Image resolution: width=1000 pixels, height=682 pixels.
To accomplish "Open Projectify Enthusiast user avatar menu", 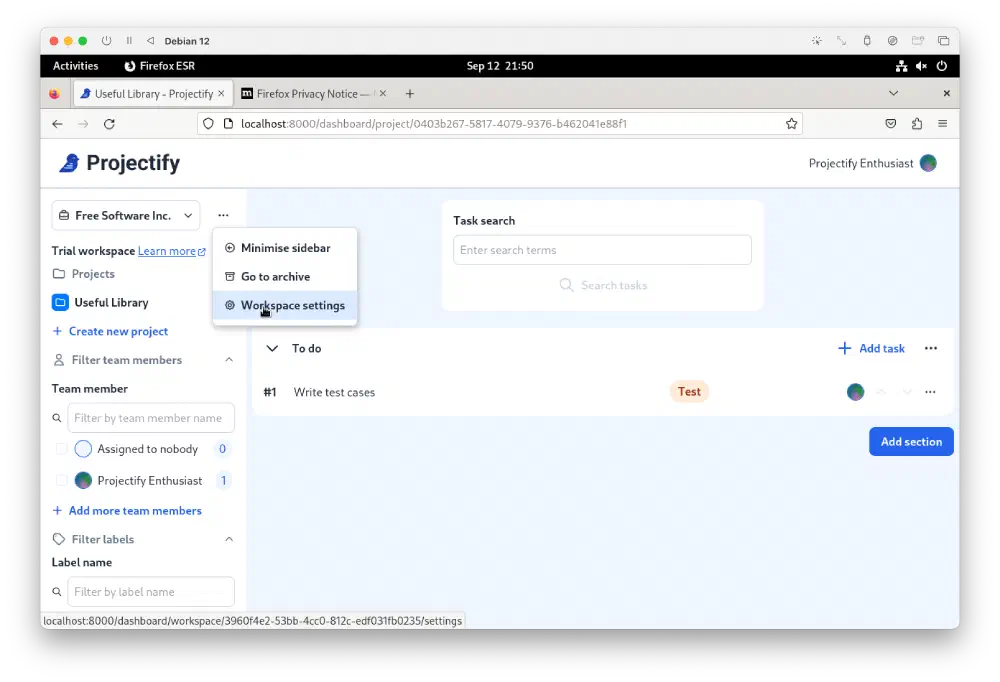I will click(928, 163).
